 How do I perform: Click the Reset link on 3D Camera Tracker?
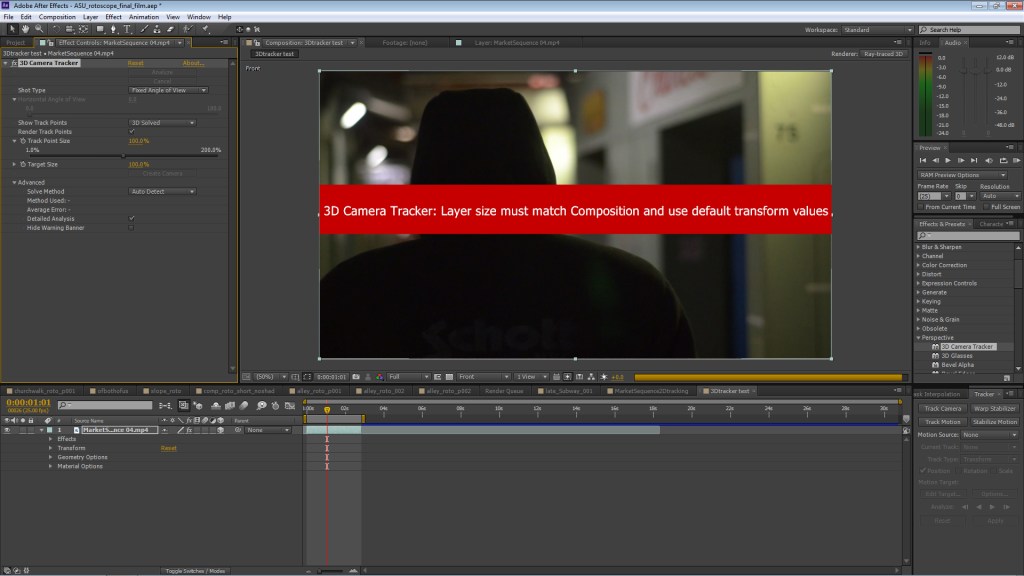tap(135, 64)
